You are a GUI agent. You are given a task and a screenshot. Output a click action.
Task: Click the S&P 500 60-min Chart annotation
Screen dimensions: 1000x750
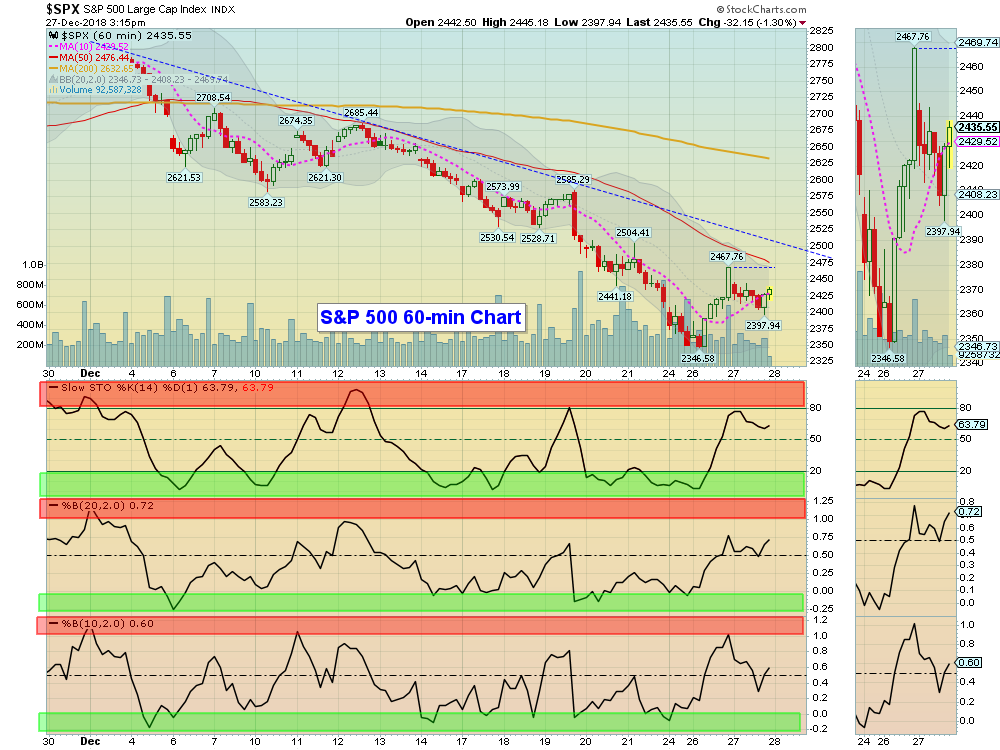(x=420, y=317)
